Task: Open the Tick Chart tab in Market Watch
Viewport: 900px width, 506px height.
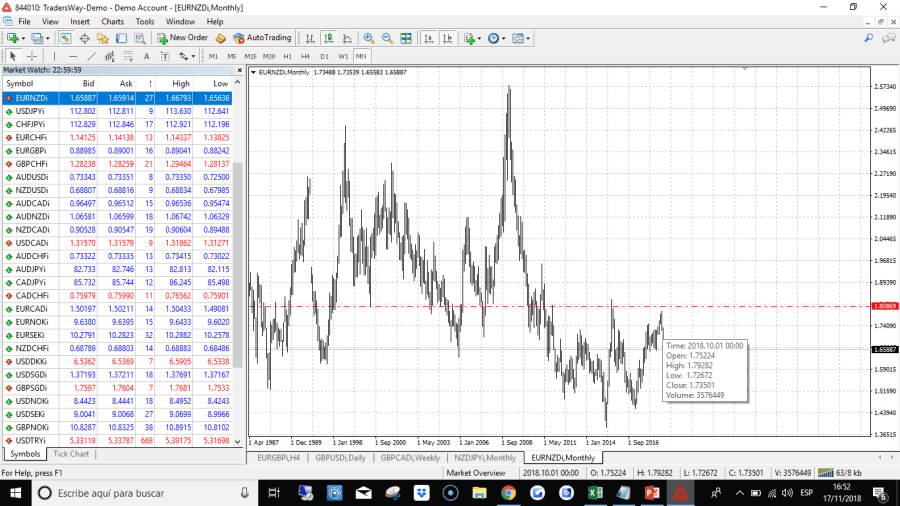Action: (x=71, y=454)
